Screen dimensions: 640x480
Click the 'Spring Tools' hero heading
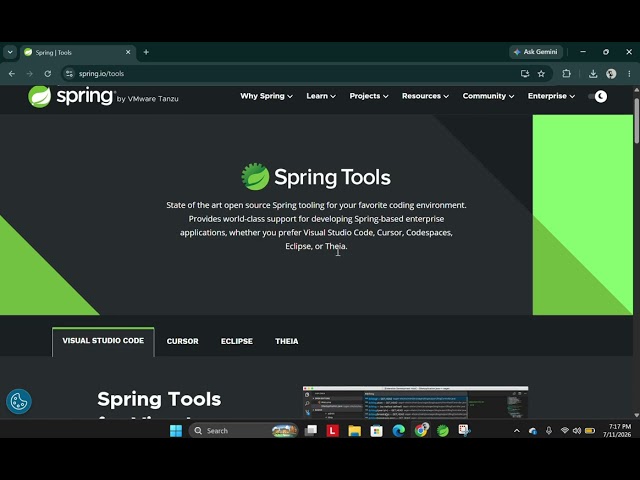[x=332, y=178]
